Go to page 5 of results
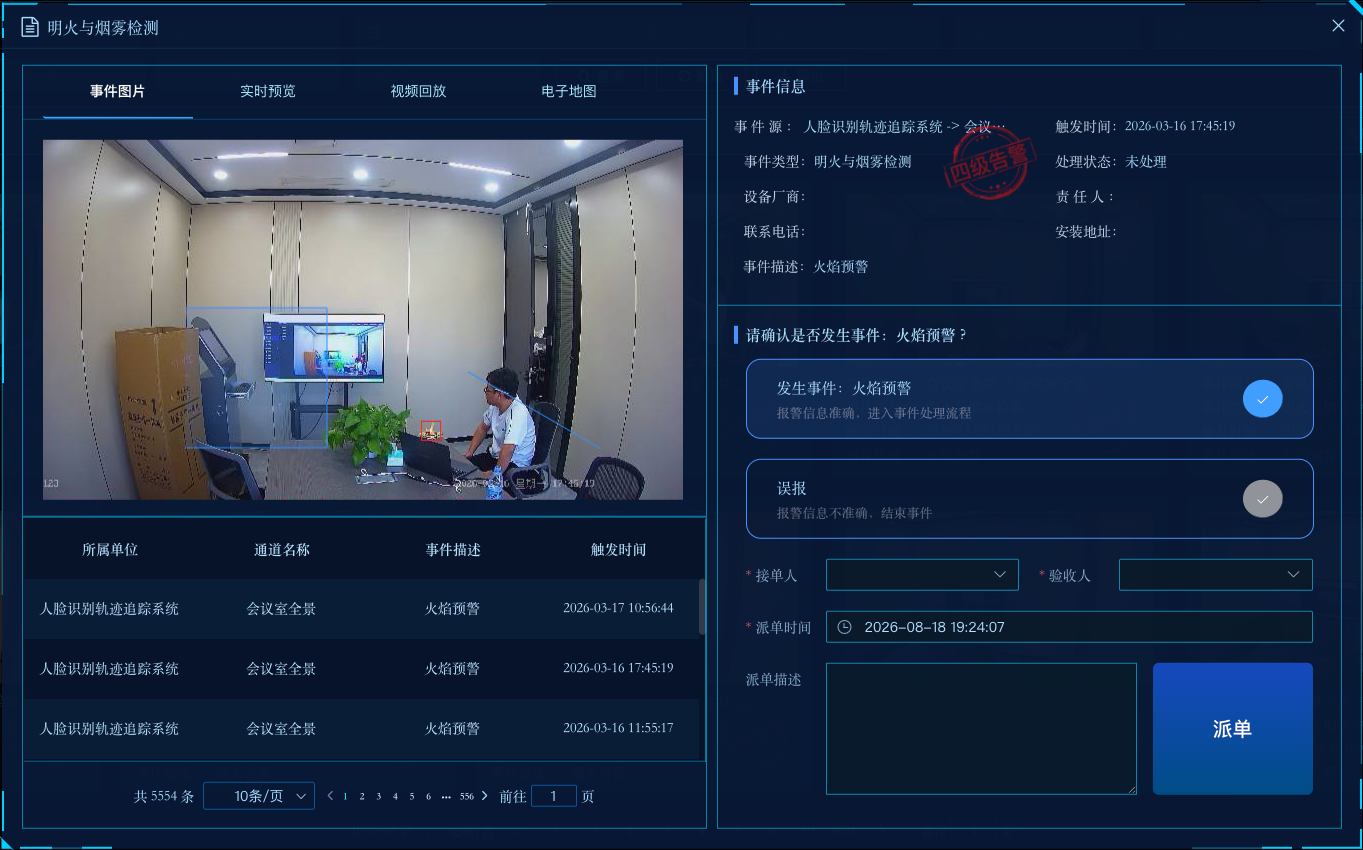1363x850 pixels. tap(412, 797)
